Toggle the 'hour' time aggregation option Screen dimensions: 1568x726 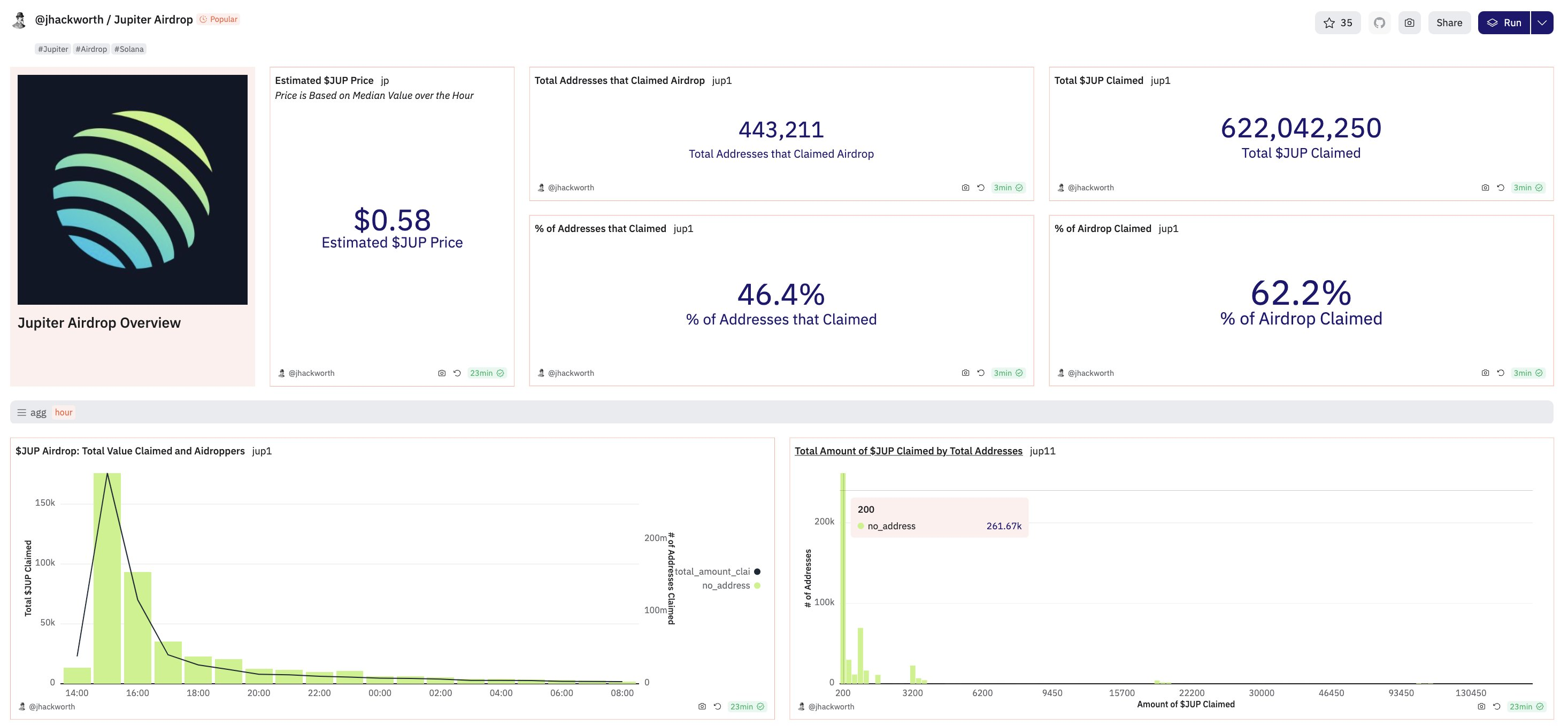[63, 412]
